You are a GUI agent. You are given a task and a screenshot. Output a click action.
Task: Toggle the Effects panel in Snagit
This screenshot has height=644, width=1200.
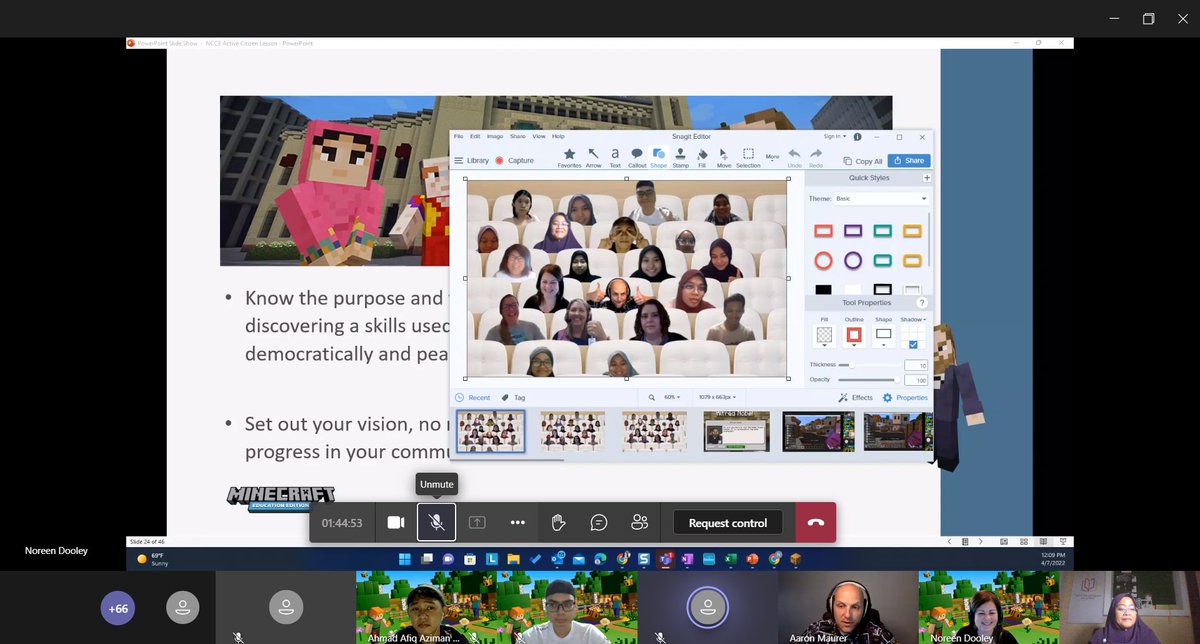pos(857,398)
